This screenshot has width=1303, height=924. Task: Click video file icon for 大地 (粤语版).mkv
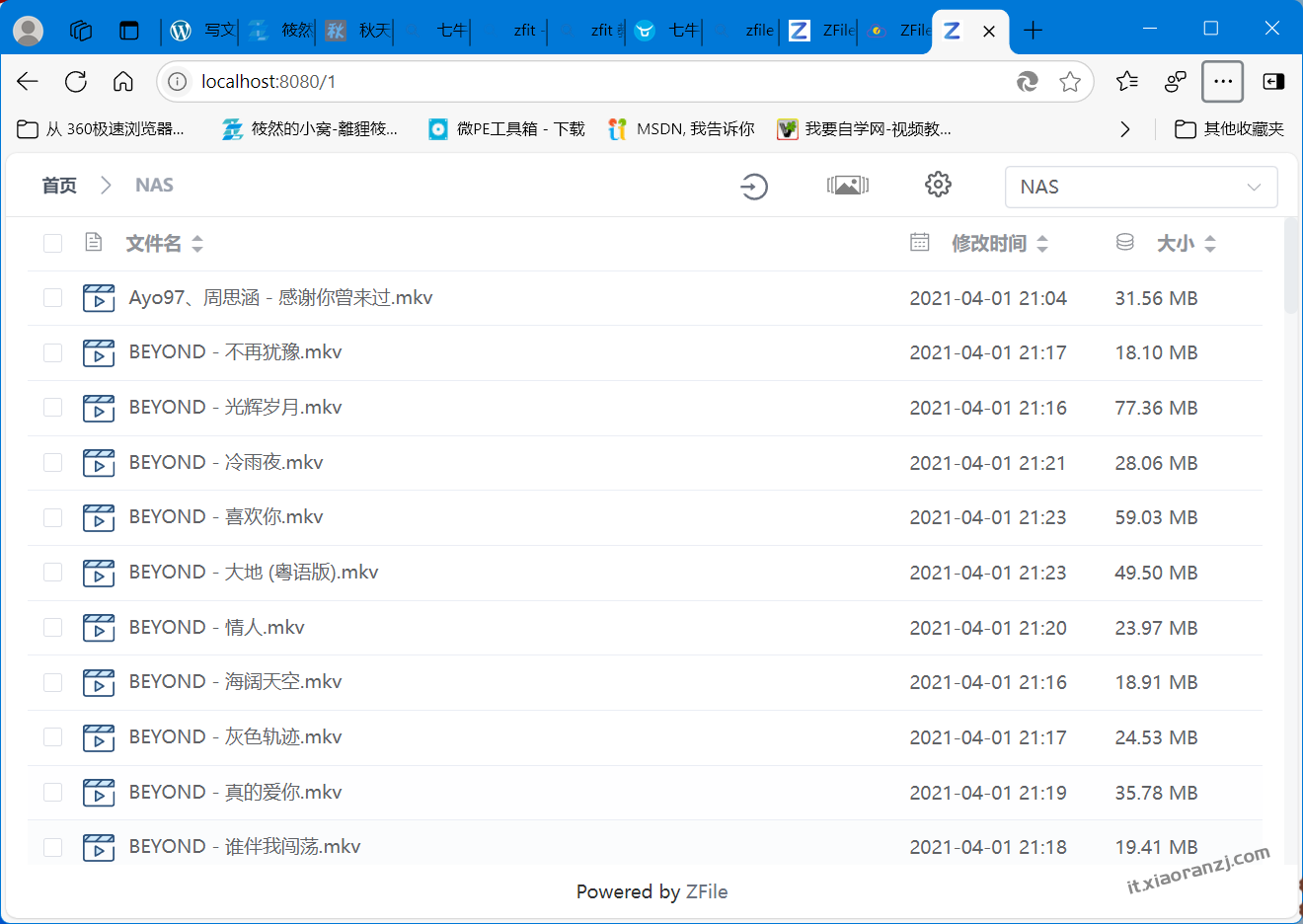tap(98, 573)
